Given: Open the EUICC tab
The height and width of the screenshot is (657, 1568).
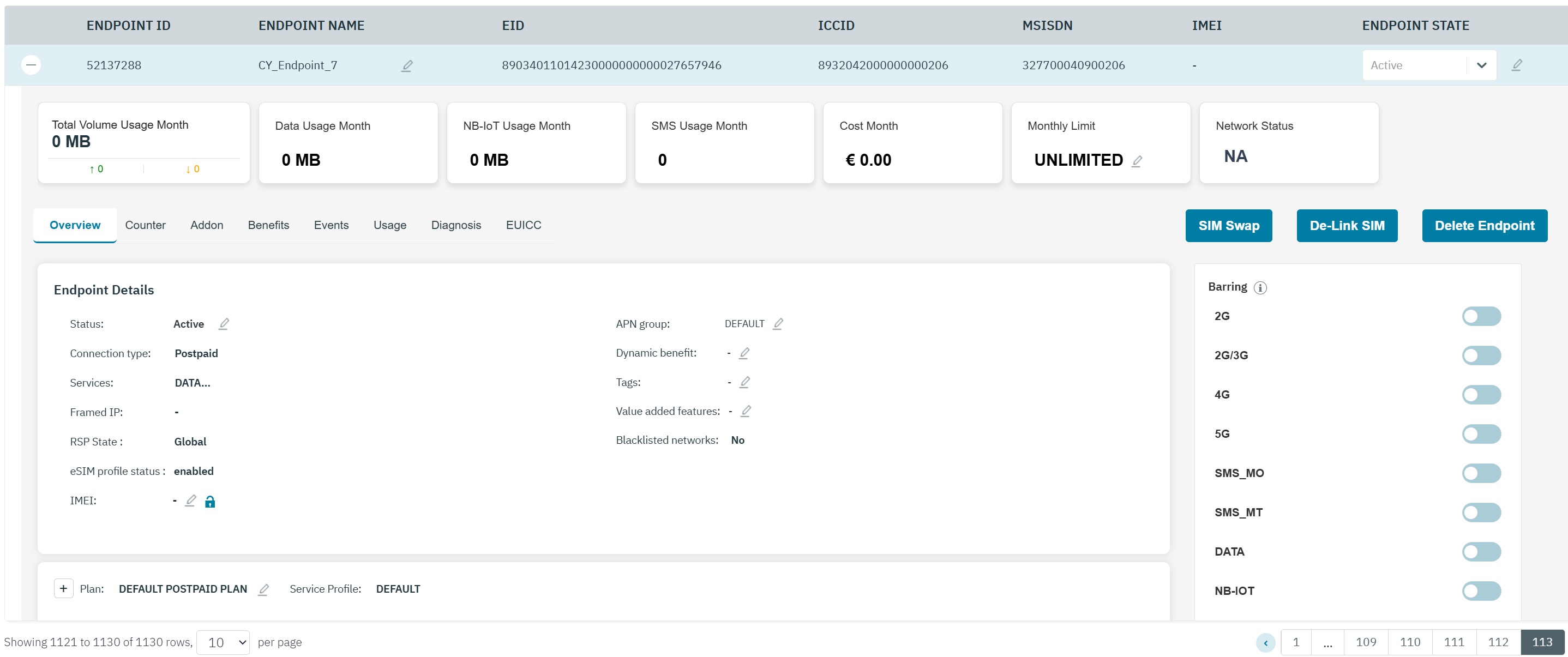Looking at the screenshot, I should 523,225.
